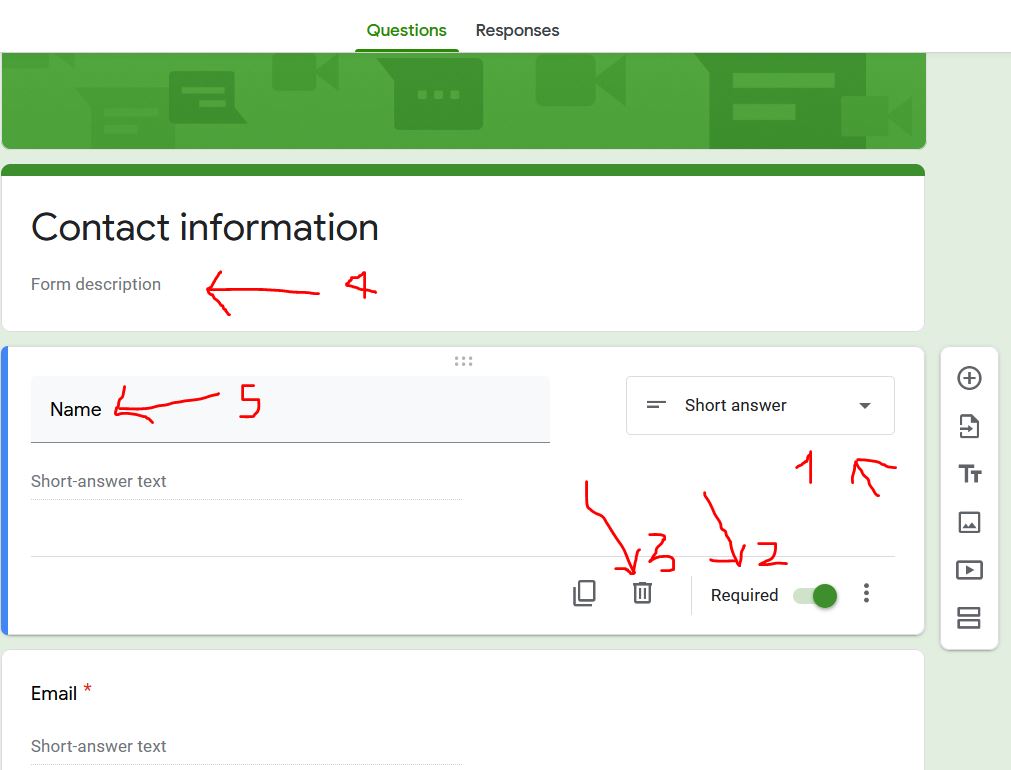This screenshot has width=1011, height=770.
Task: Click the Form description field
Action: coord(96,284)
